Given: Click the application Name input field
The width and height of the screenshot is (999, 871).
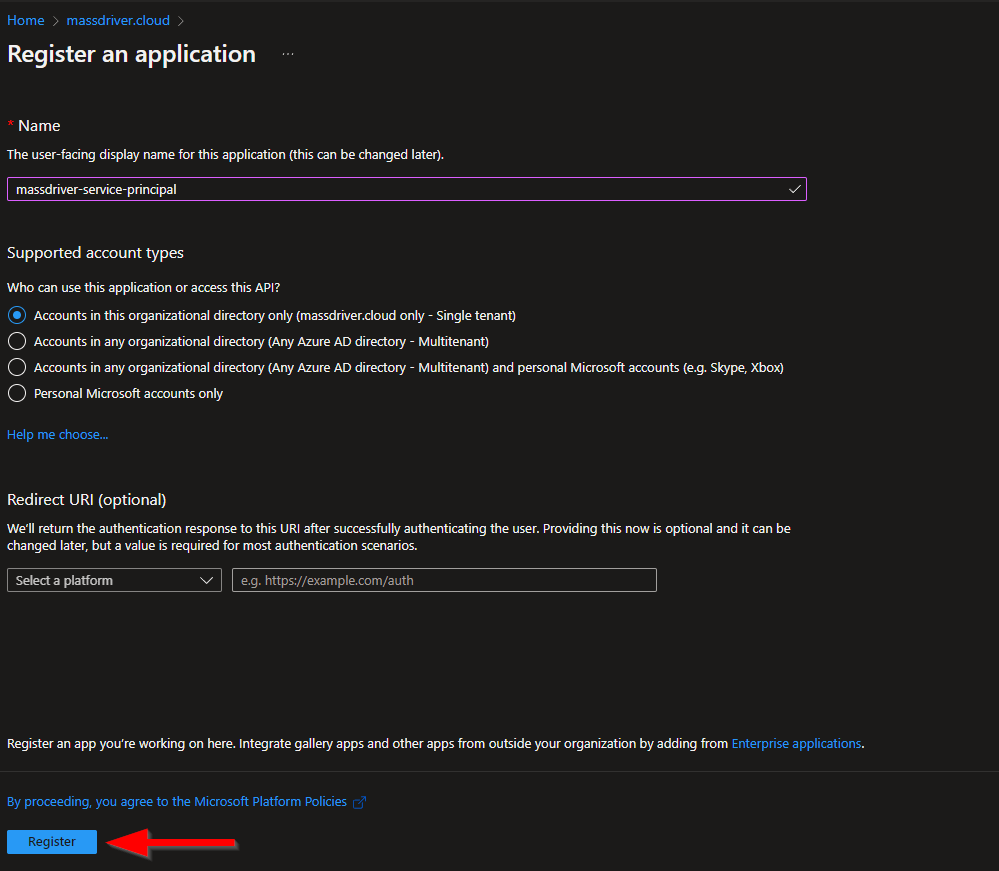Looking at the screenshot, I should click(406, 189).
